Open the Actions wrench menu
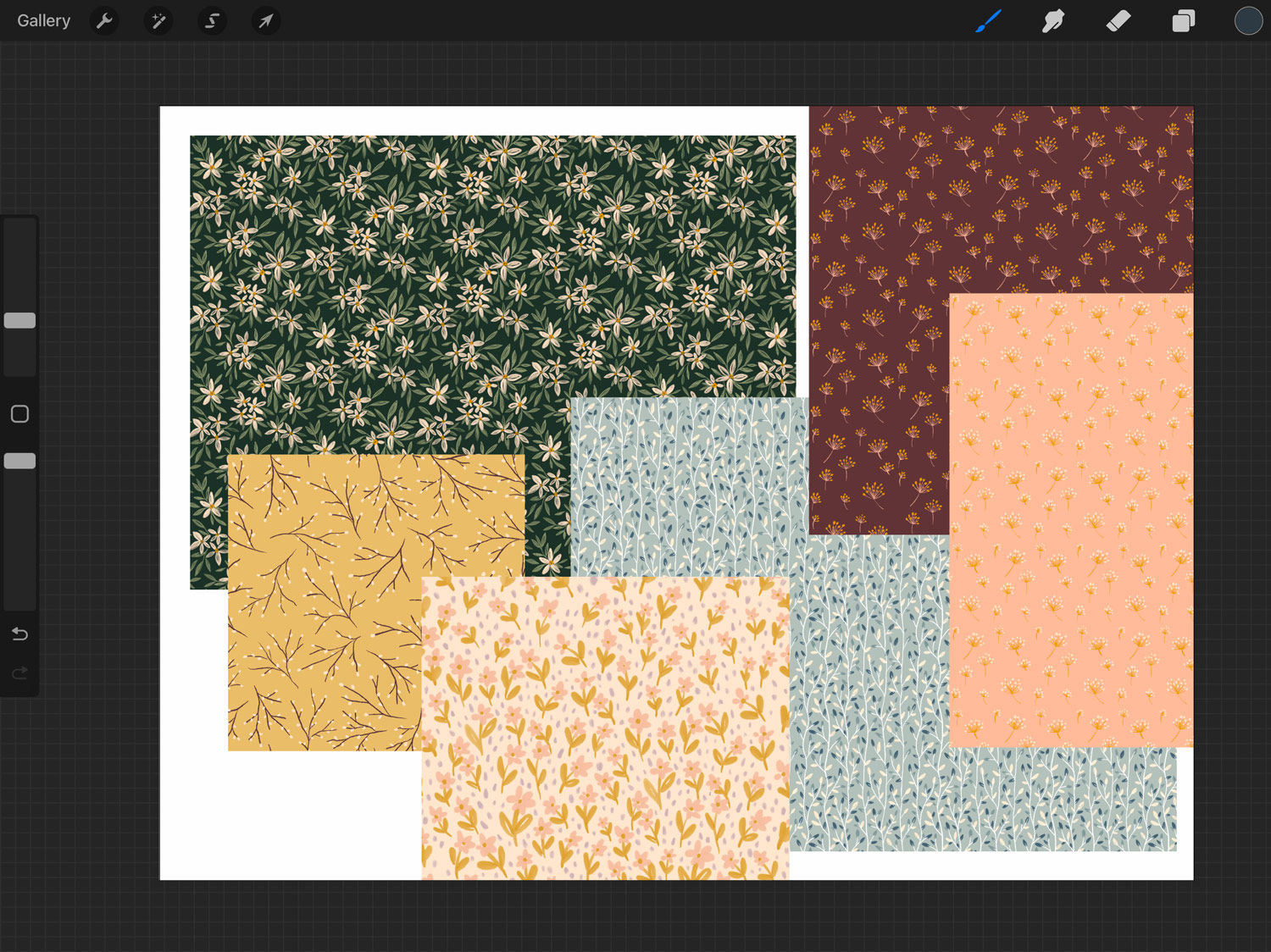 click(x=104, y=20)
